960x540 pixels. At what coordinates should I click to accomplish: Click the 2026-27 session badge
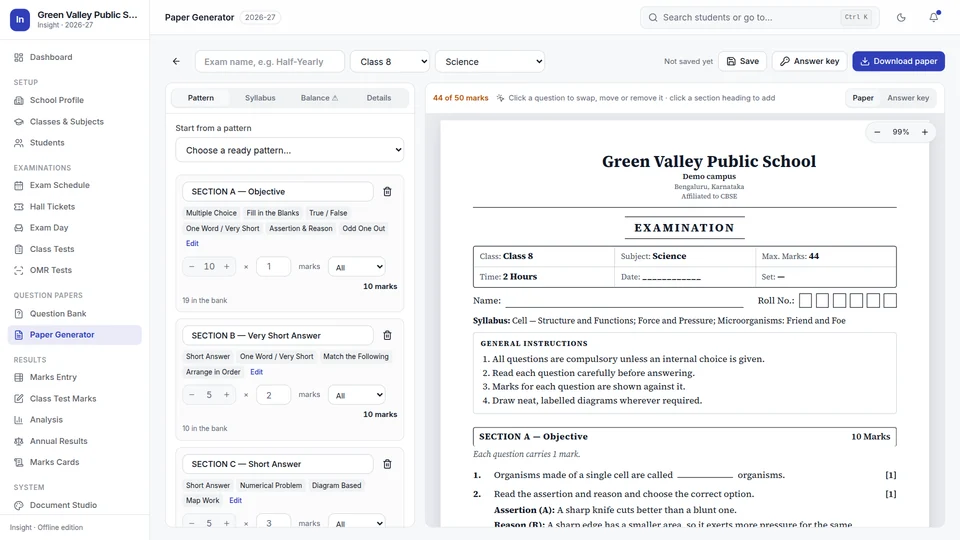(260, 17)
